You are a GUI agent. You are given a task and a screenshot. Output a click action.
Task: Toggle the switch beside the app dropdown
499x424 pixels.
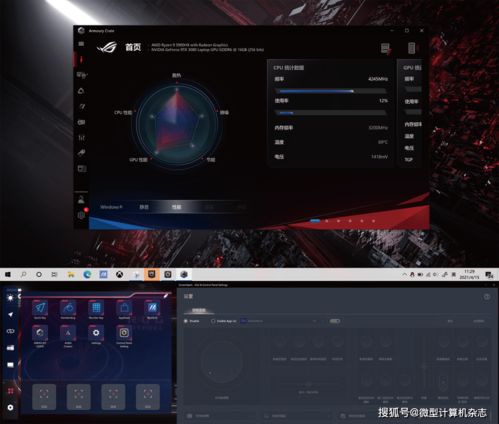[x=335, y=321]
